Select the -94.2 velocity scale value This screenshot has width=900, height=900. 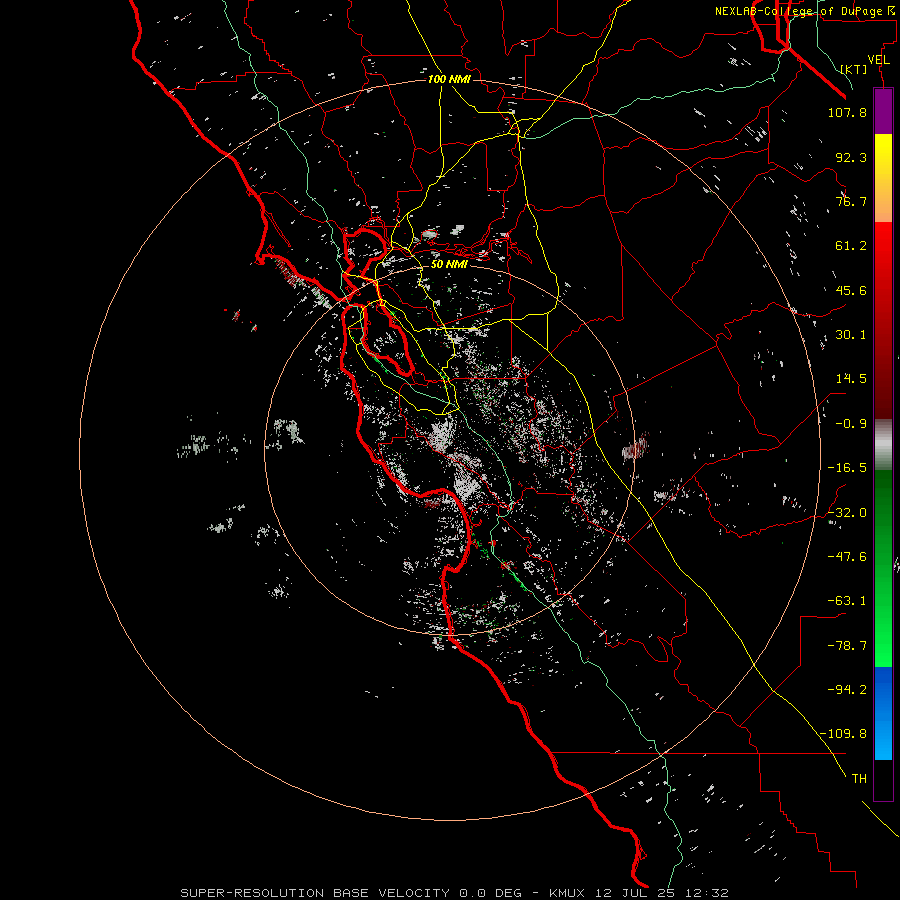point(847,690)
